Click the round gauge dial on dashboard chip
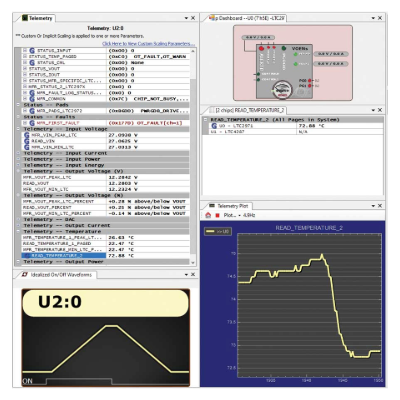This screenshot has width=400, height=400. (282, 90)
